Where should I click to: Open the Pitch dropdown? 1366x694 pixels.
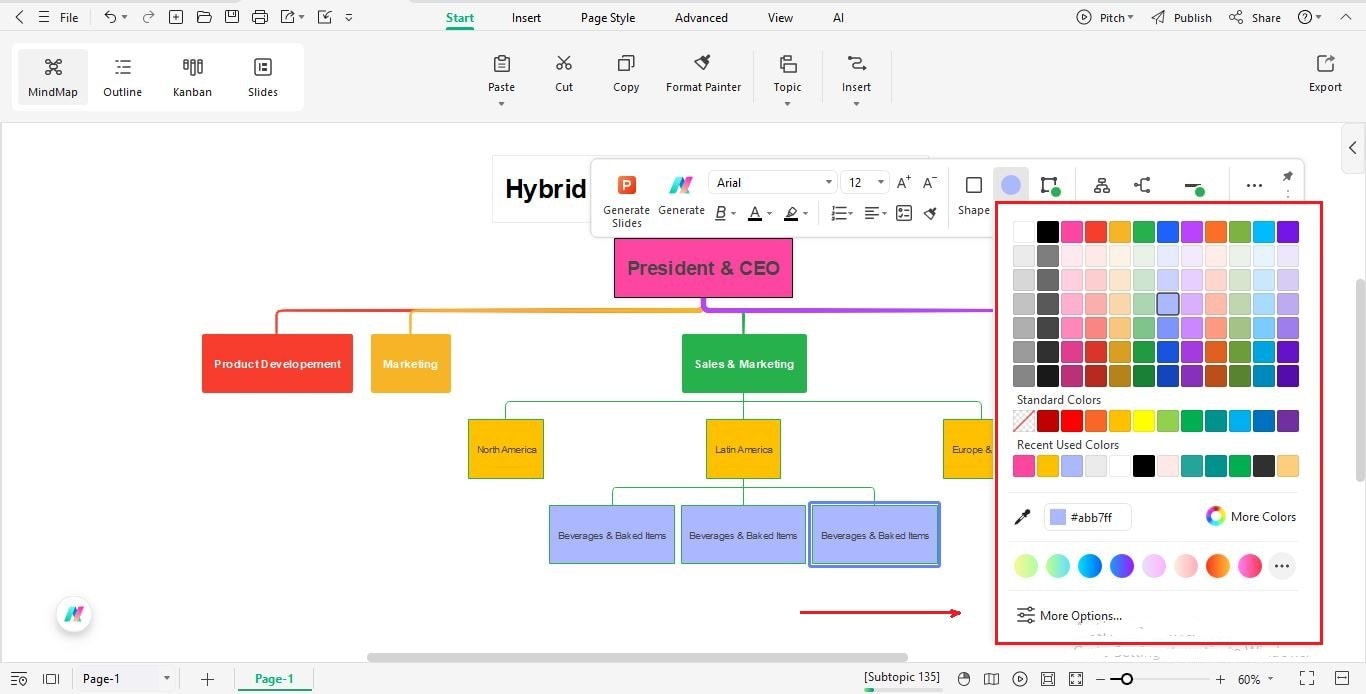tap(1105, 17)
